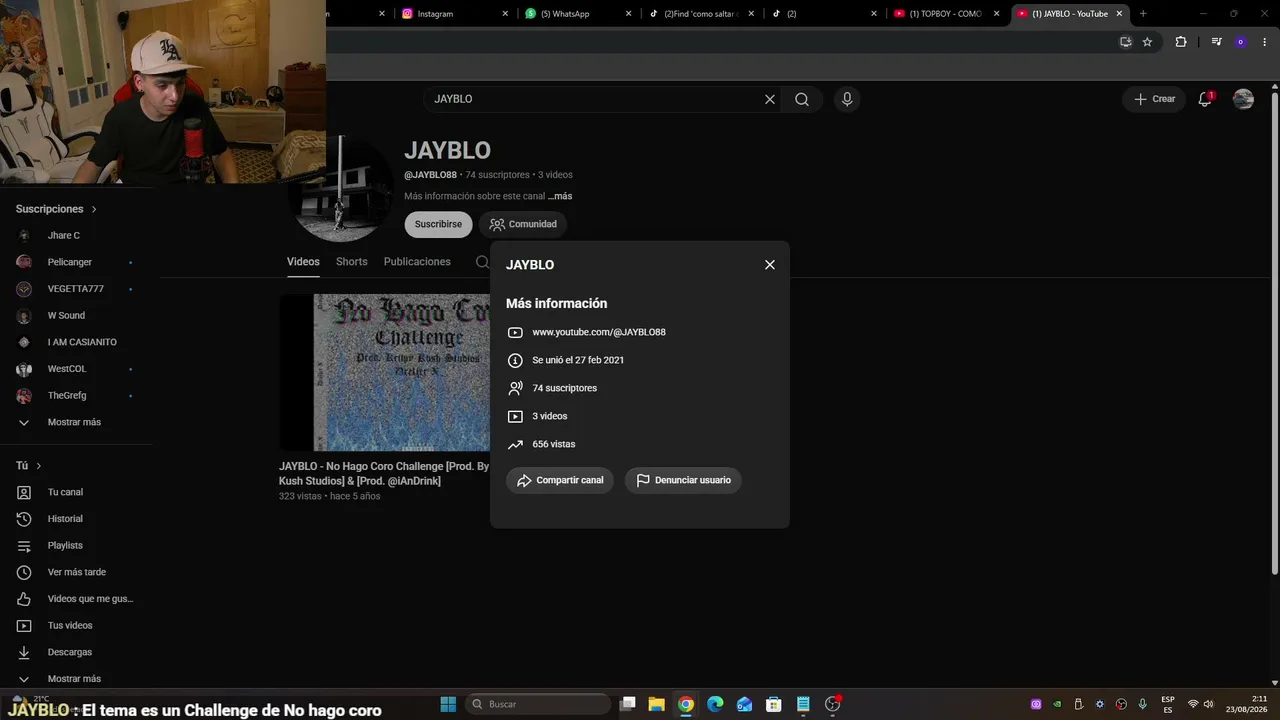
Task: Open the Comunidad button
Action: (x=523, y=224)
